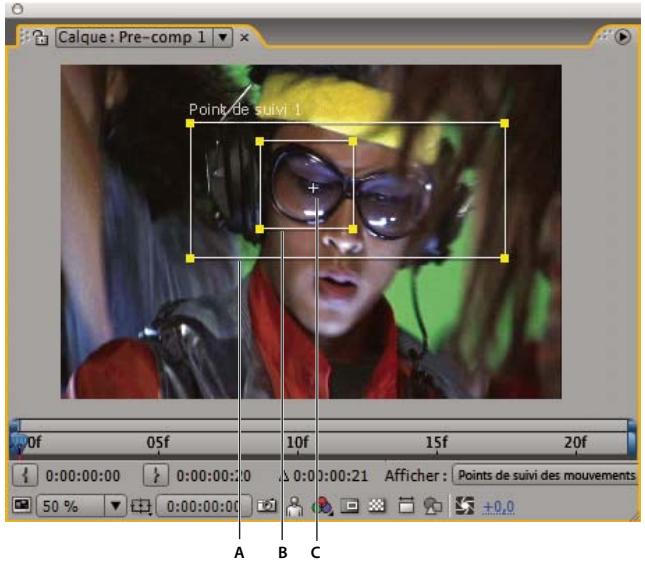This screenshot has height=562, width=645.
Task: Select bottom-left handle of outer search region
Action: tap(190, 258)
